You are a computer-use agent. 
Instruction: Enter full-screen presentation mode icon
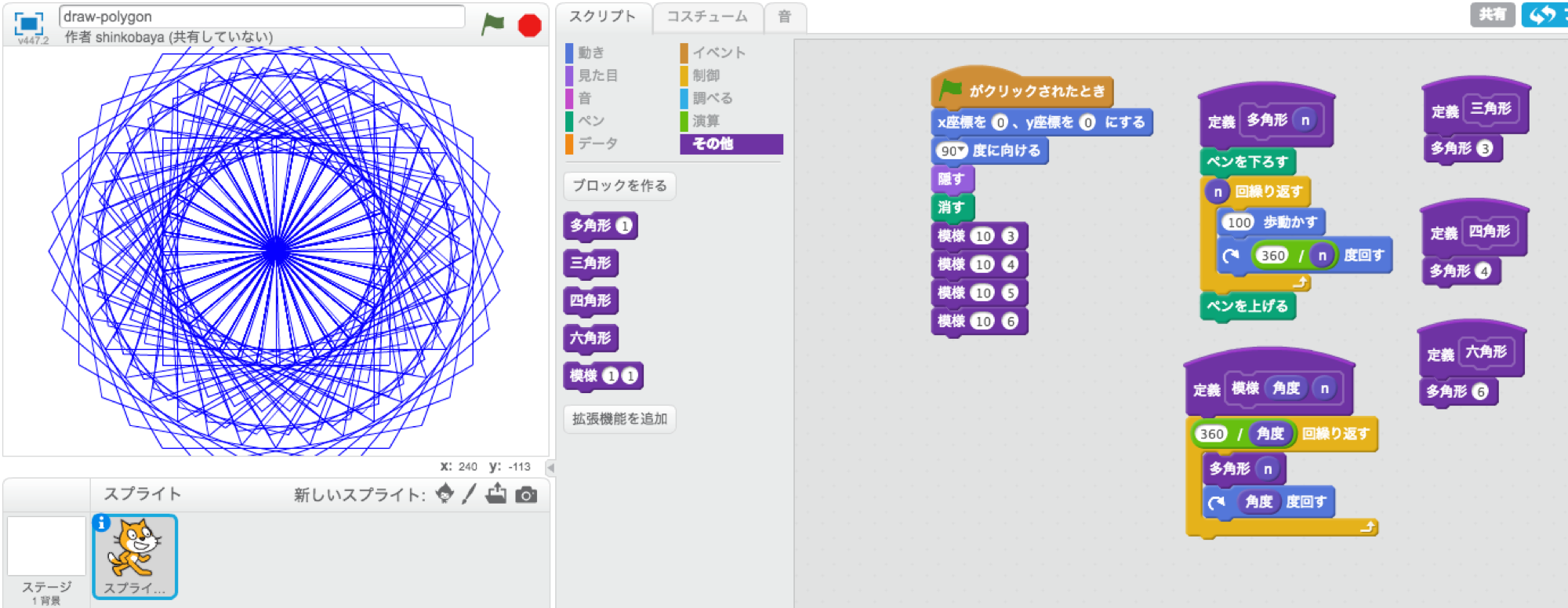pyautogui.click(x=29, y=24)
